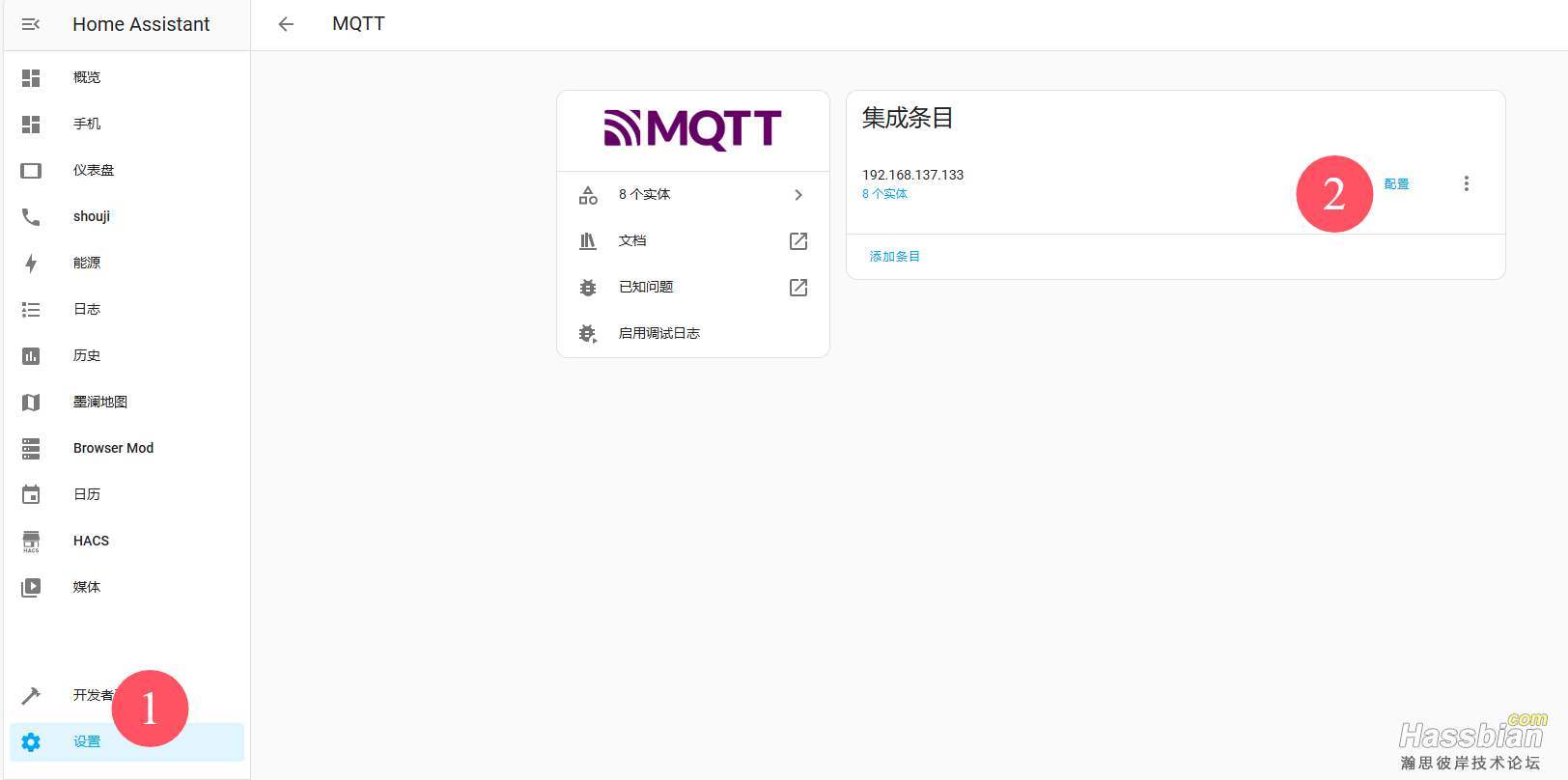Click the shapes icon beside 8 个实体
1568x780 pixels.
[588, 195]
